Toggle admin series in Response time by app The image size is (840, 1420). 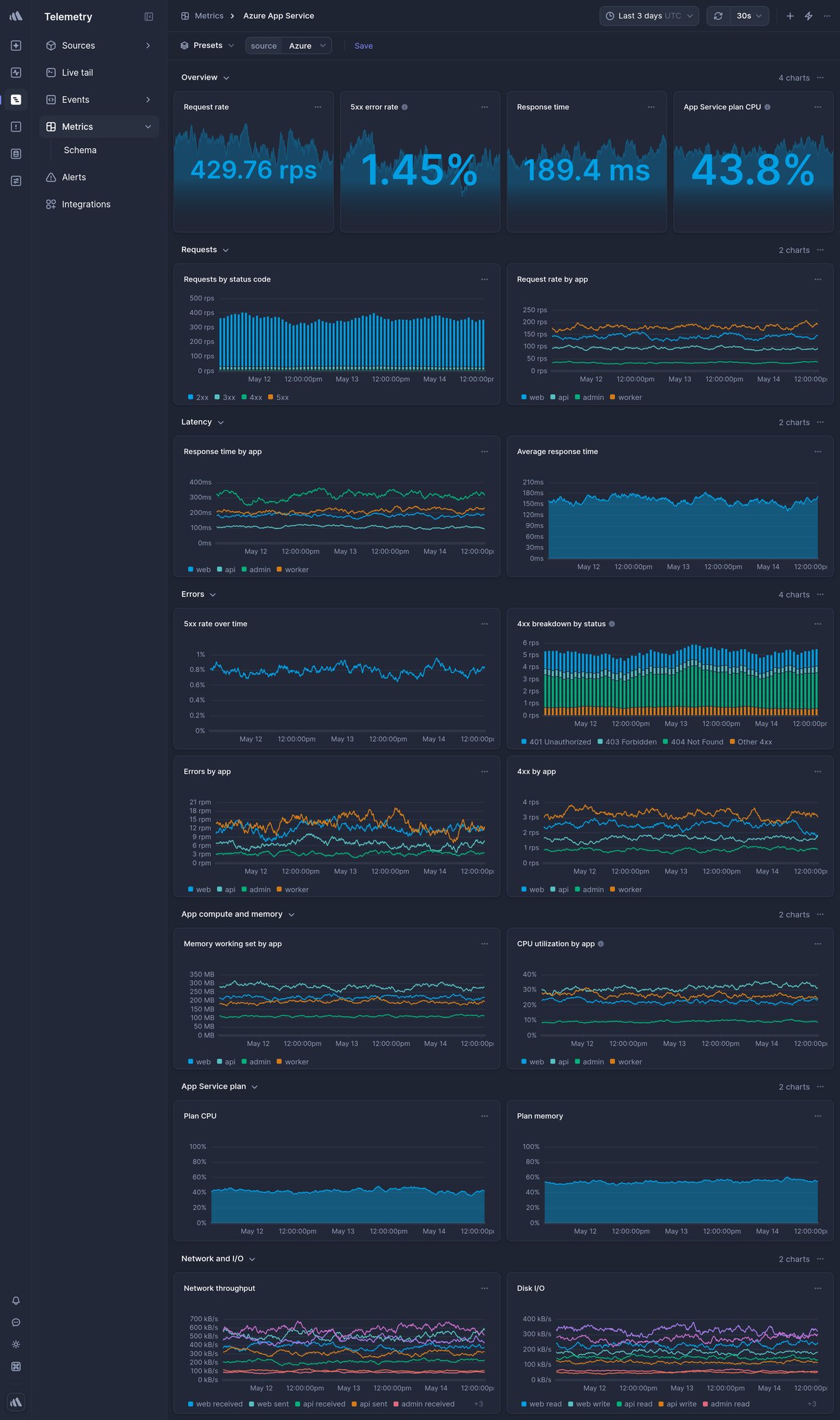(x=256, y=570)
